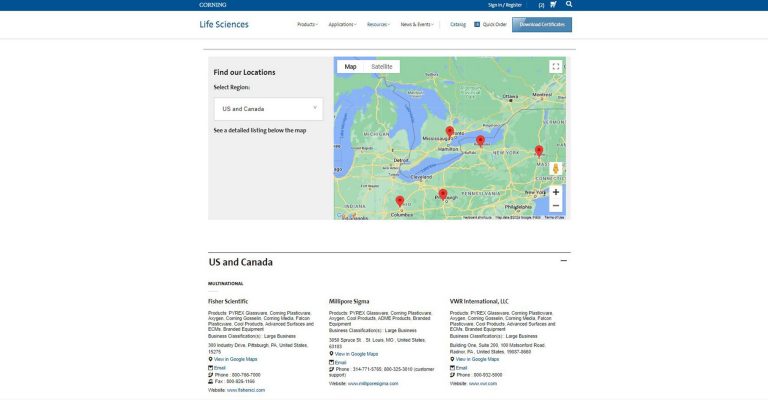768x400 pixels.
Task: Open VWR International View in Google Maps
Action: [477, 359]
